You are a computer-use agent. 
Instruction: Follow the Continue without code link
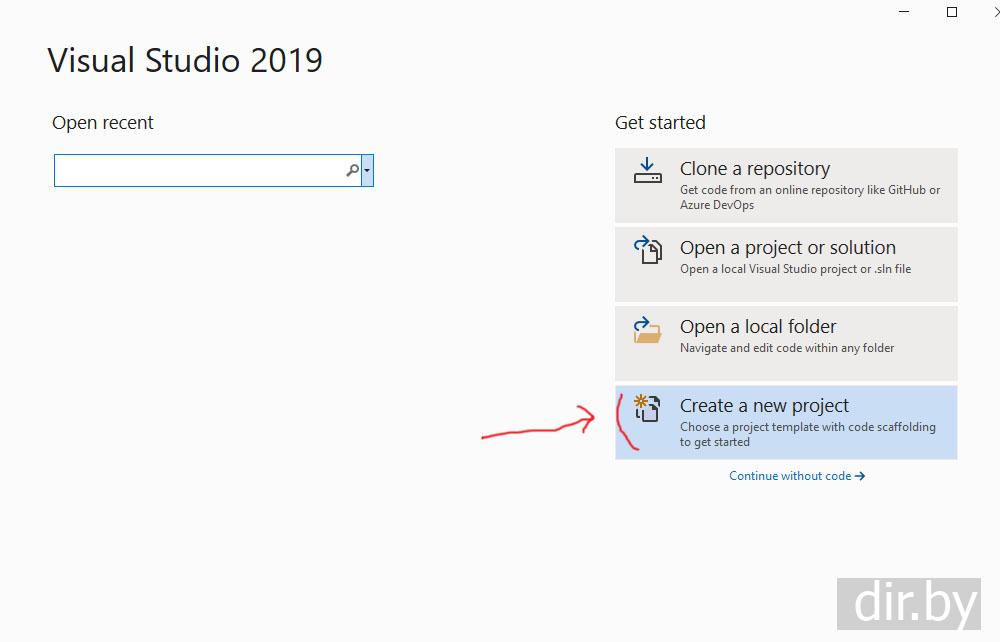pyautogui.click(x=790, y=476)
